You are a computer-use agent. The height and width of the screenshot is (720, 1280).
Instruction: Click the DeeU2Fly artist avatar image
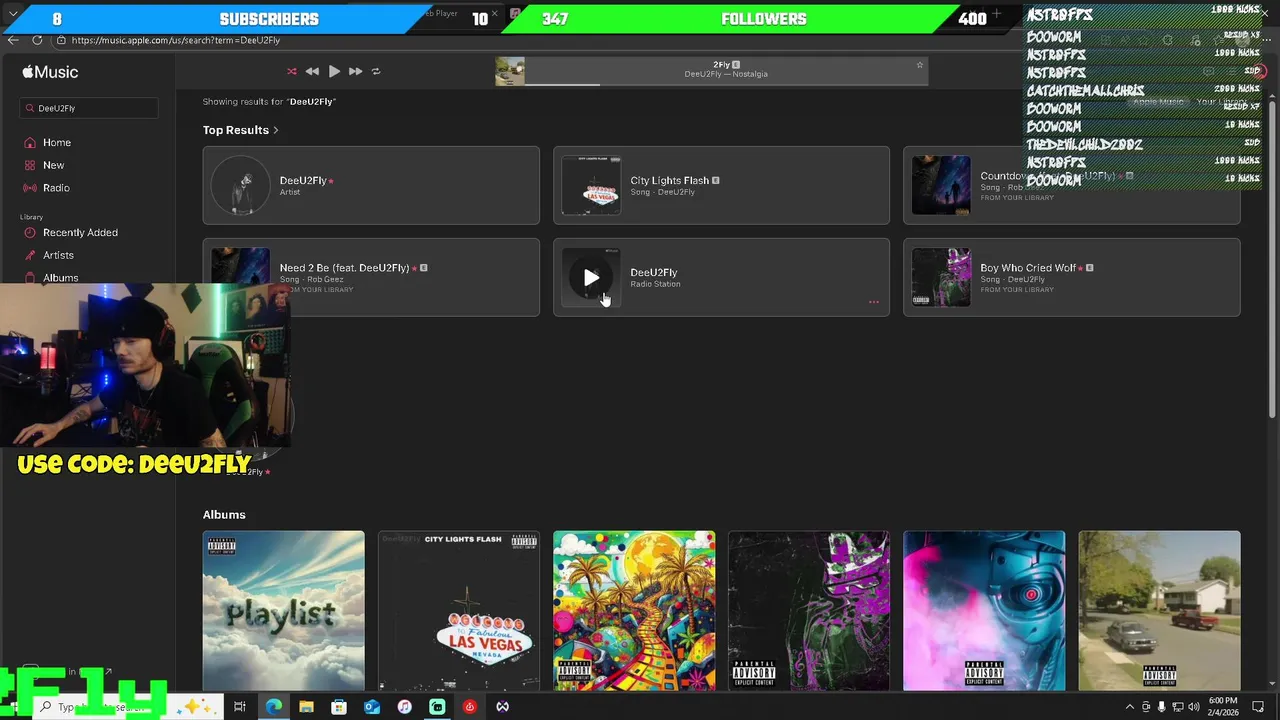(240, 185)
